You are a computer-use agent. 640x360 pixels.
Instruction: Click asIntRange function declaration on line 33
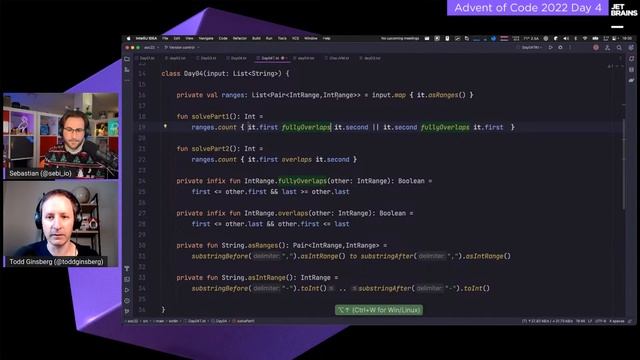tap(267, 278)
